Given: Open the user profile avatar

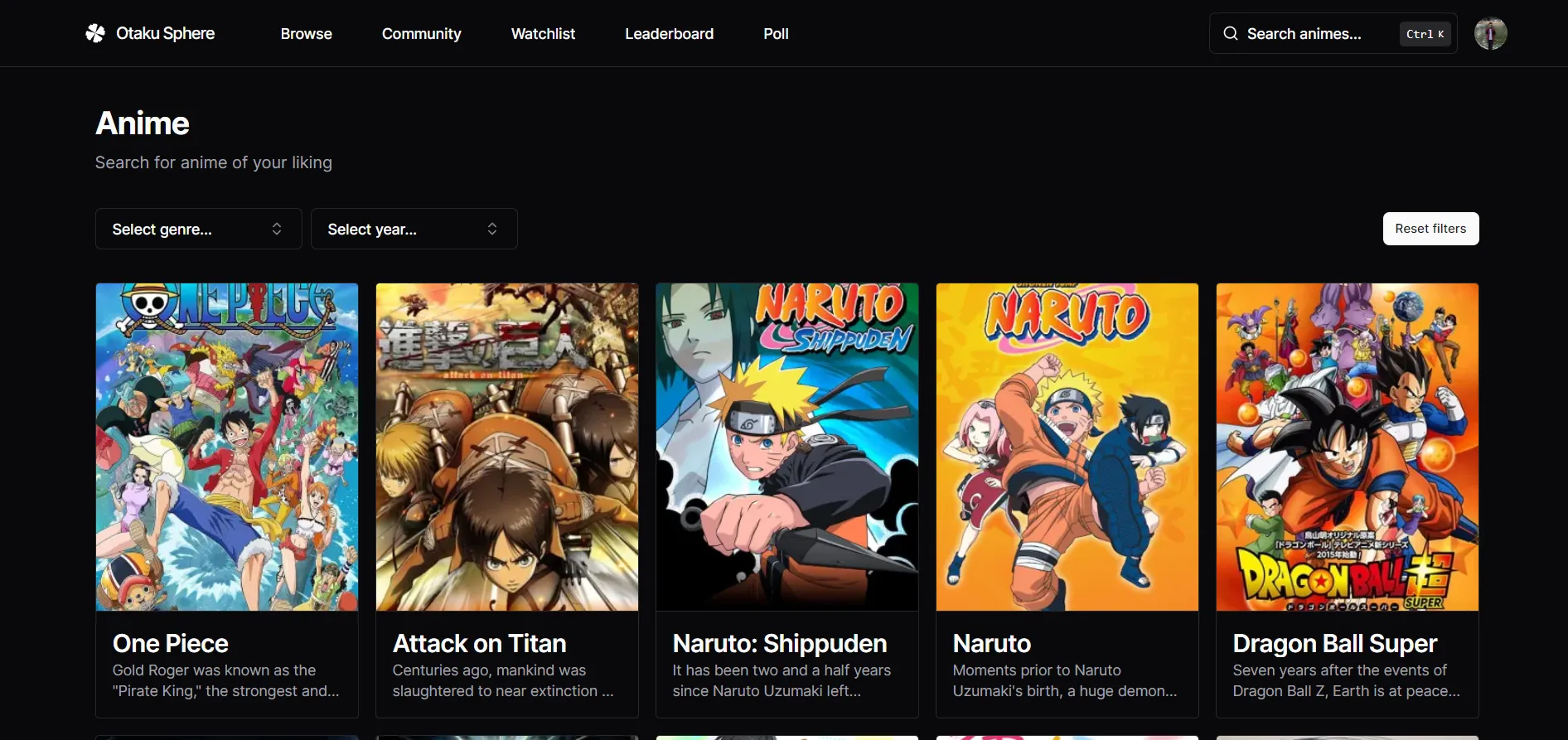Looking at the screenshot, I should tap(1490, 33).
